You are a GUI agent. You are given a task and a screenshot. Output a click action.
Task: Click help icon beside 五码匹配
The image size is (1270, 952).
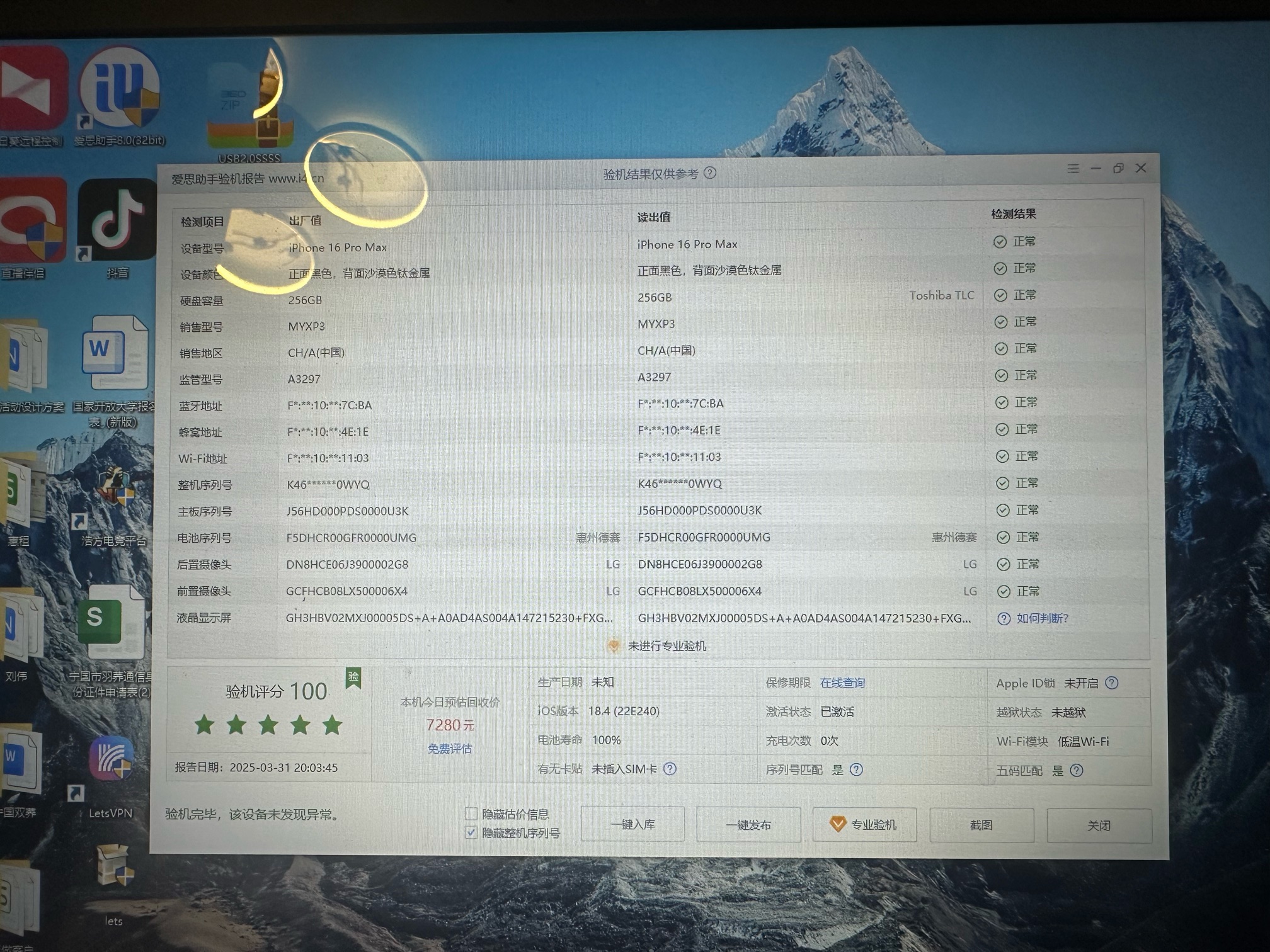(x=1077, y=771)
